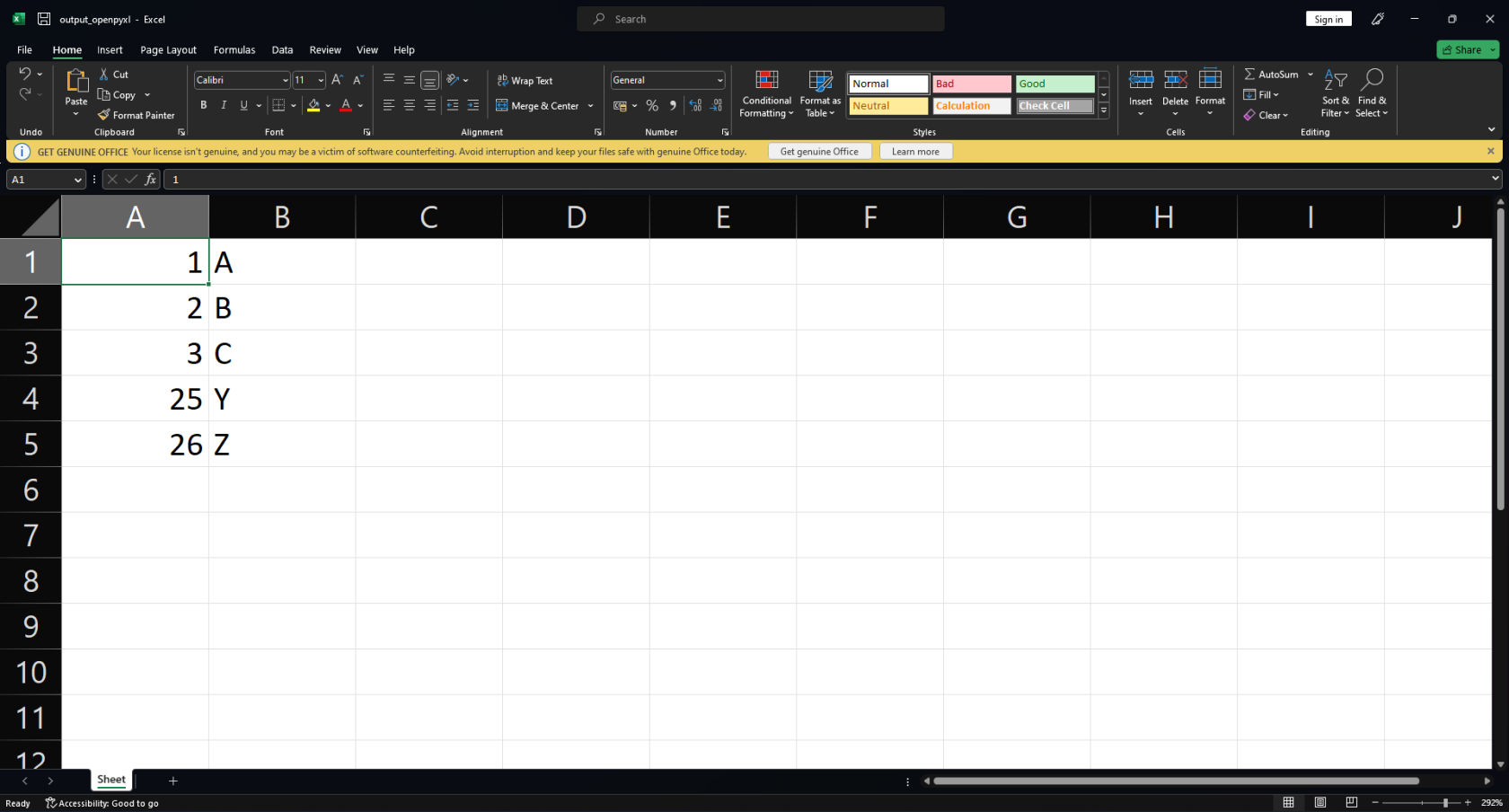Increase font size with larger A icon

[x=338, y=80]
